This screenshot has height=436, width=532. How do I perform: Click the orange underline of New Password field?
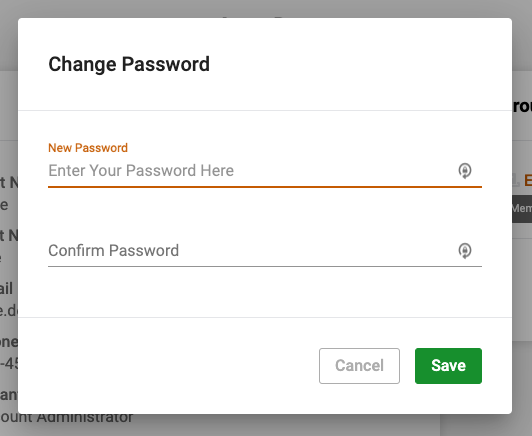click(x=265, y=187)
